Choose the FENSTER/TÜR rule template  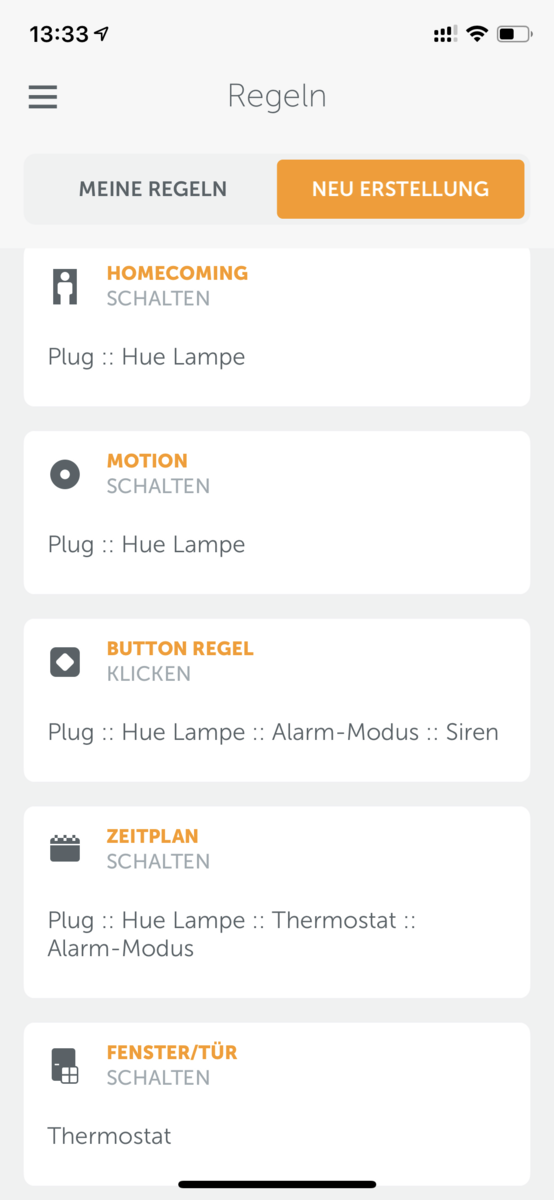pos(172,1053)
